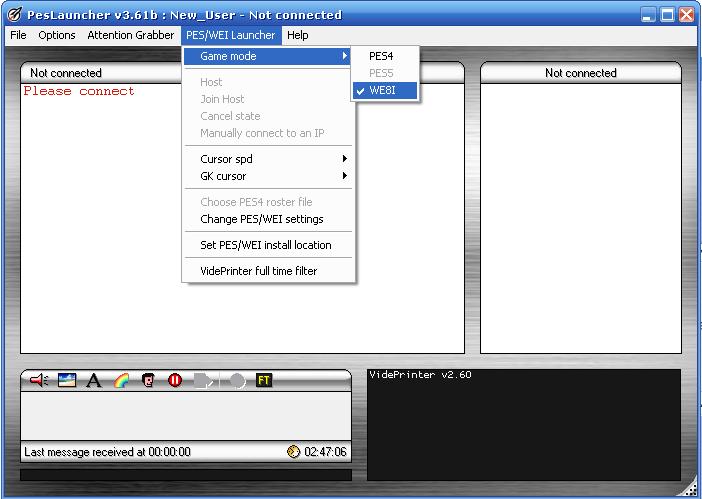Click the face emoticon icon
This screenshot has width=702, height=499.
[x=148, y=380]
